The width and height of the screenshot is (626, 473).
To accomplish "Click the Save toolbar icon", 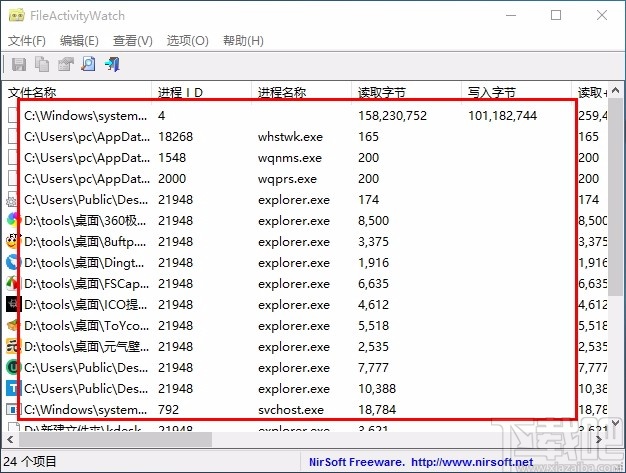I will click(x=18, y=64).
